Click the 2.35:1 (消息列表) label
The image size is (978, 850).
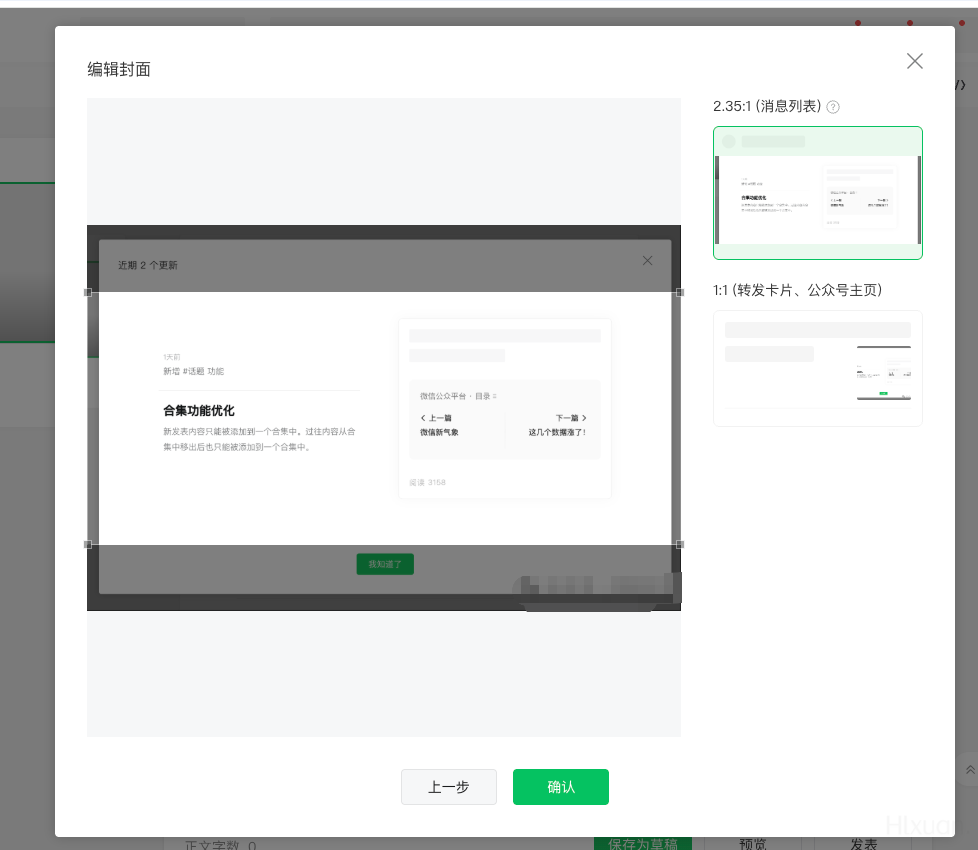coord(767,106)
